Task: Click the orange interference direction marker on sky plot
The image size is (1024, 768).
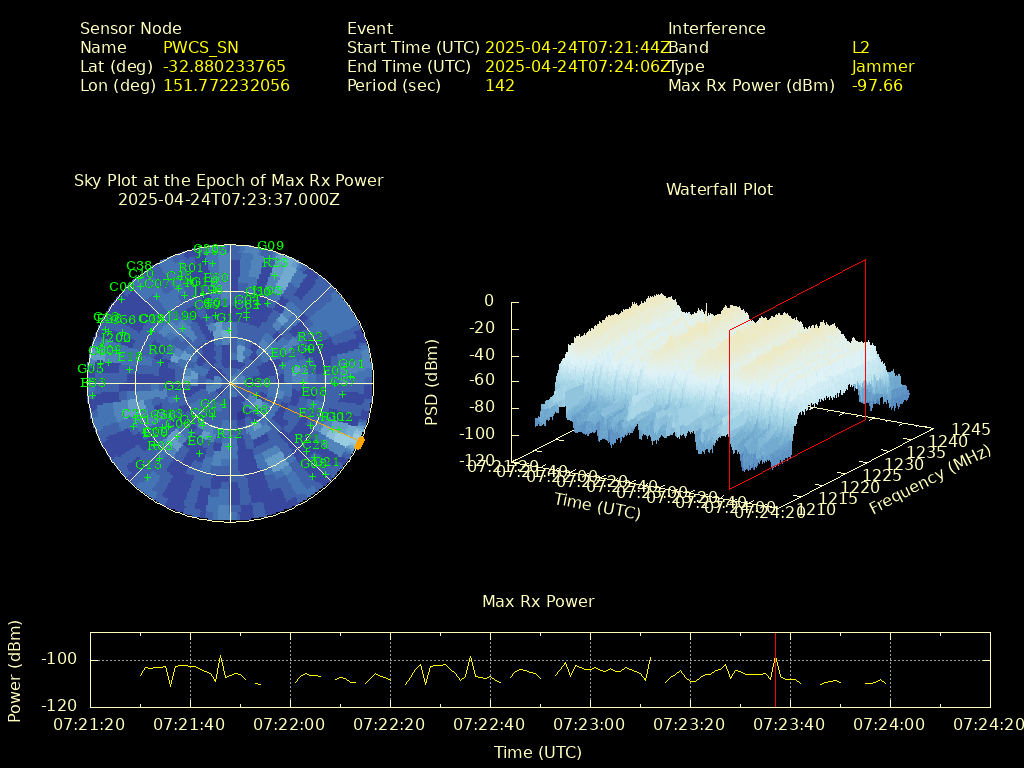Action: coord(359,442)
